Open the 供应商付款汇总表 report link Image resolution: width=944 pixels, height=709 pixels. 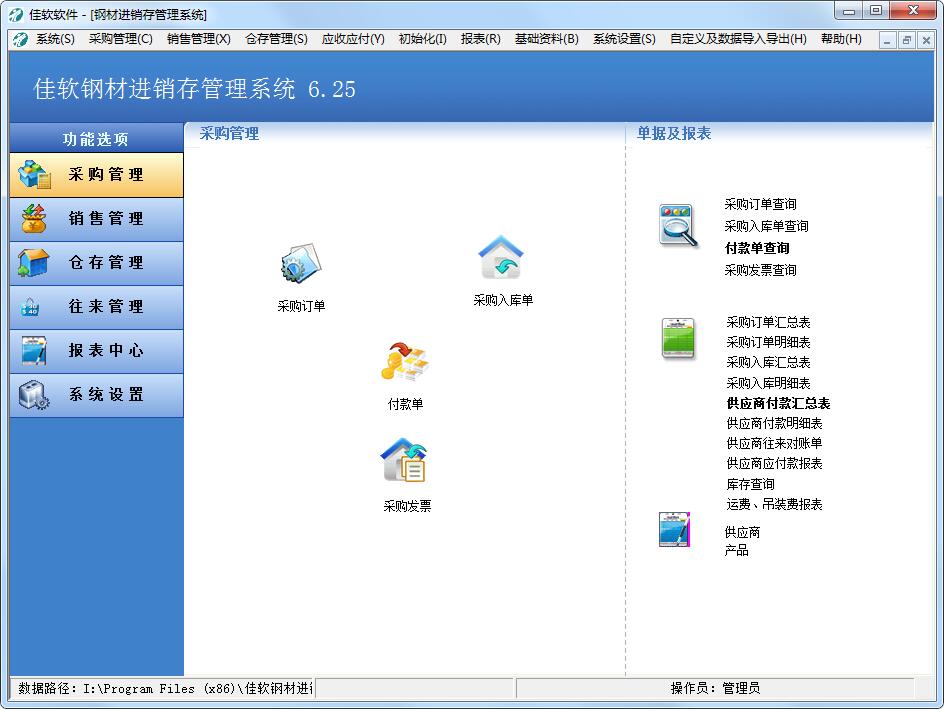(x=778, y=403)
